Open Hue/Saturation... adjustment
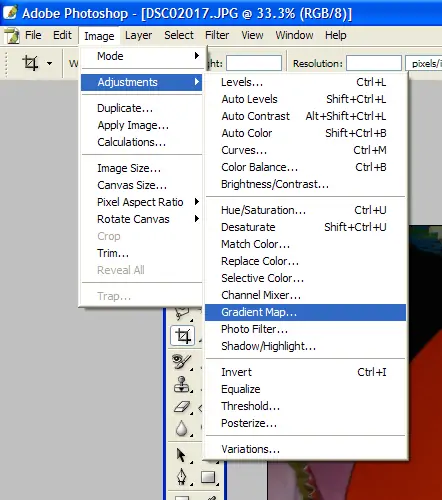Screen dimensions: 442x500 point(305,210)
